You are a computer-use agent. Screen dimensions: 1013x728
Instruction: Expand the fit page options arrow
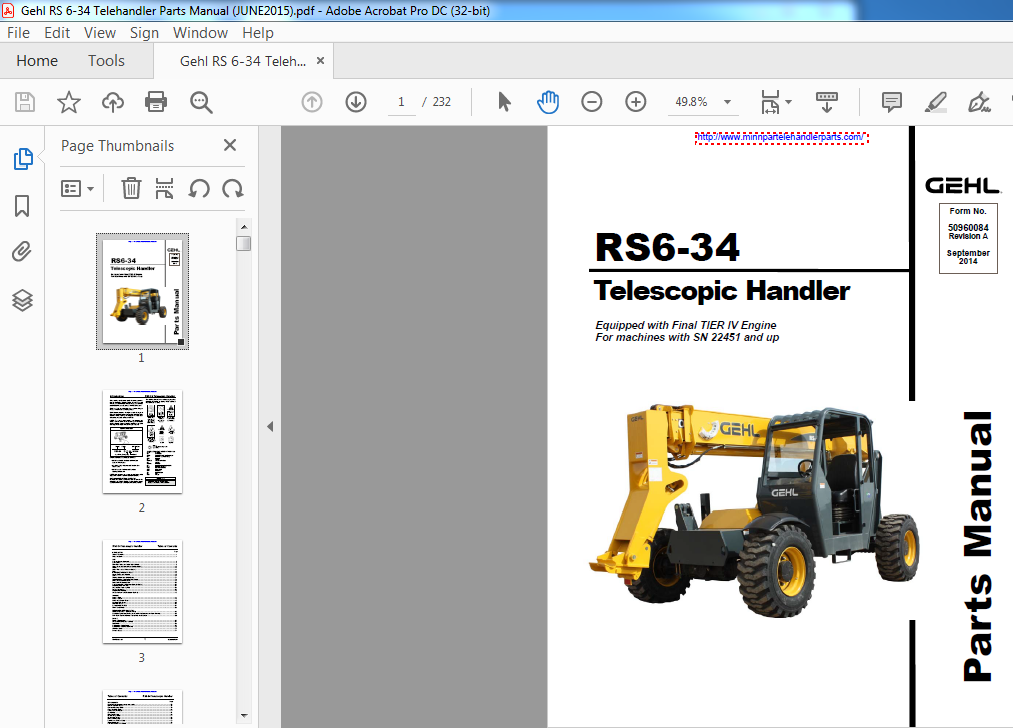(x=789, y=102)
